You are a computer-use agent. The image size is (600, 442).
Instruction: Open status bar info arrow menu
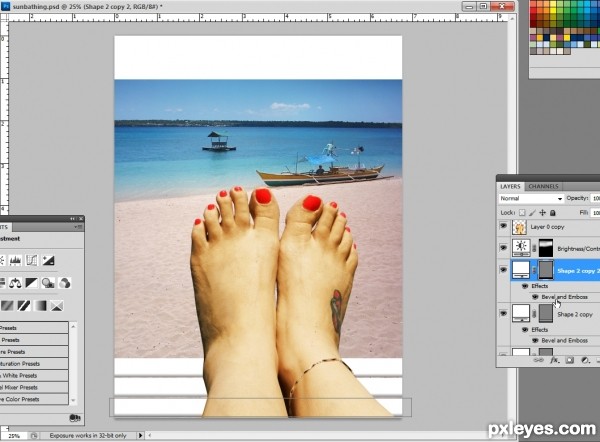point(140,435)
